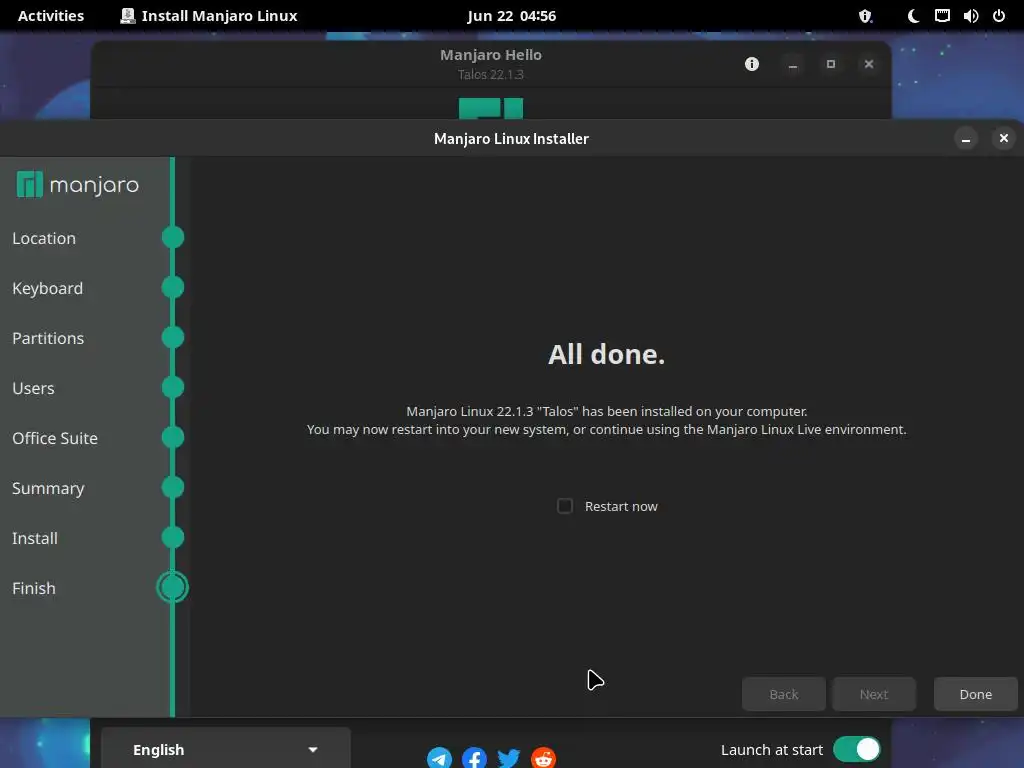Click the security shield tray icon
Screen dimensions: 1024x768
[x=865, y=16]
